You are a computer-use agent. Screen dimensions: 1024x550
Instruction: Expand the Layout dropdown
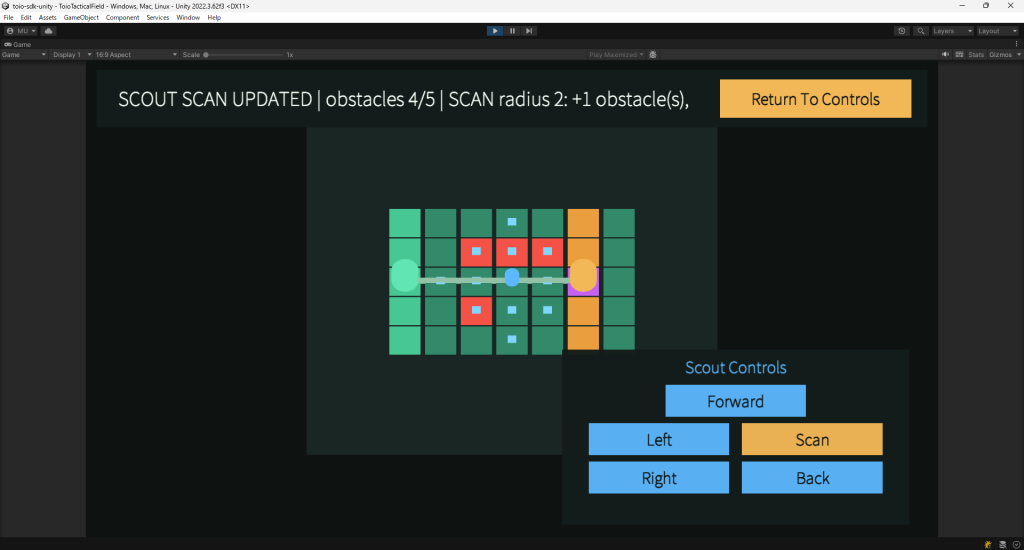tap(997, 31)
